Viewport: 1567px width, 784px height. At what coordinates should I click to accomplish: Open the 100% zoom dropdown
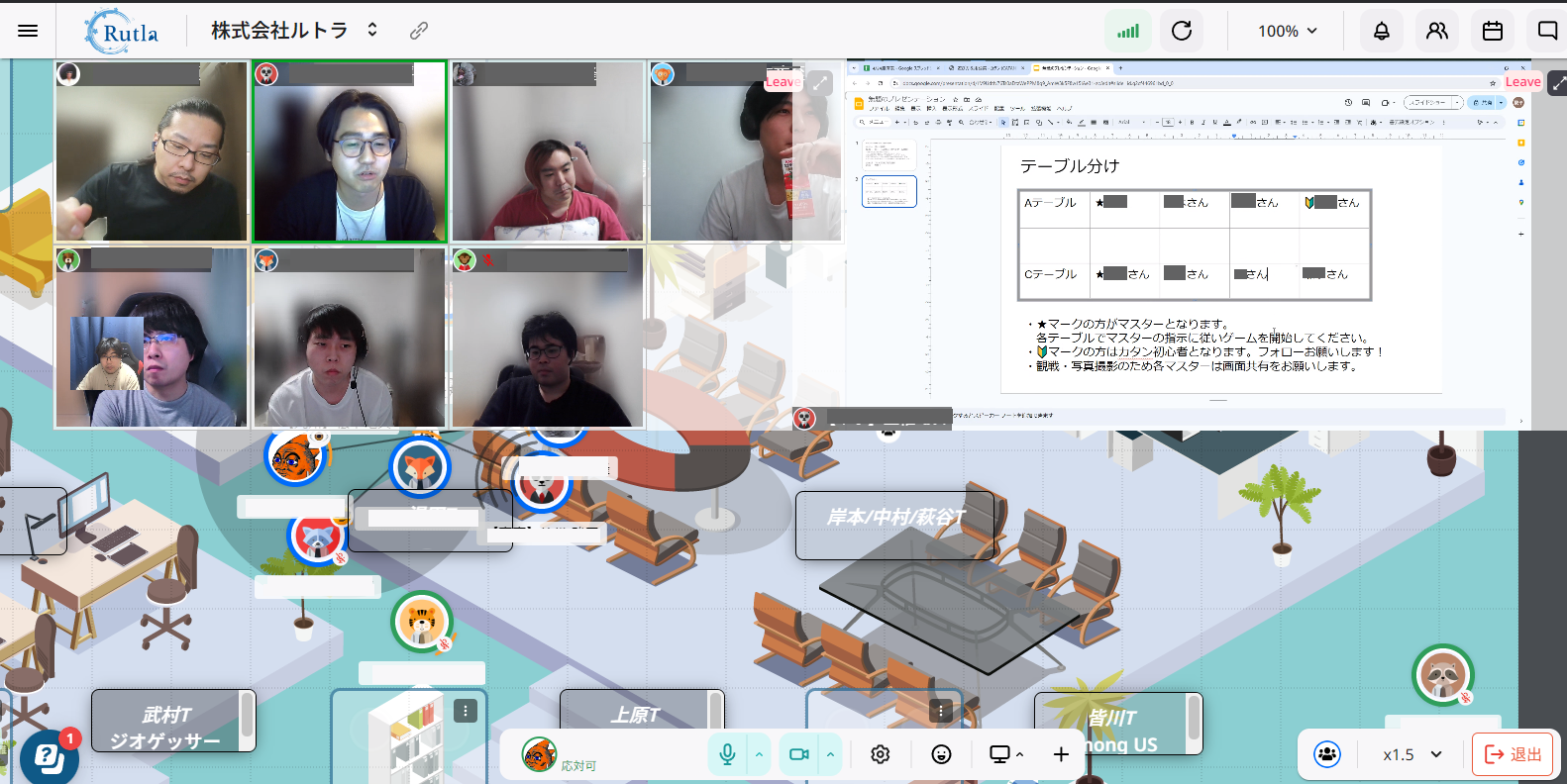pos(1287,31)
